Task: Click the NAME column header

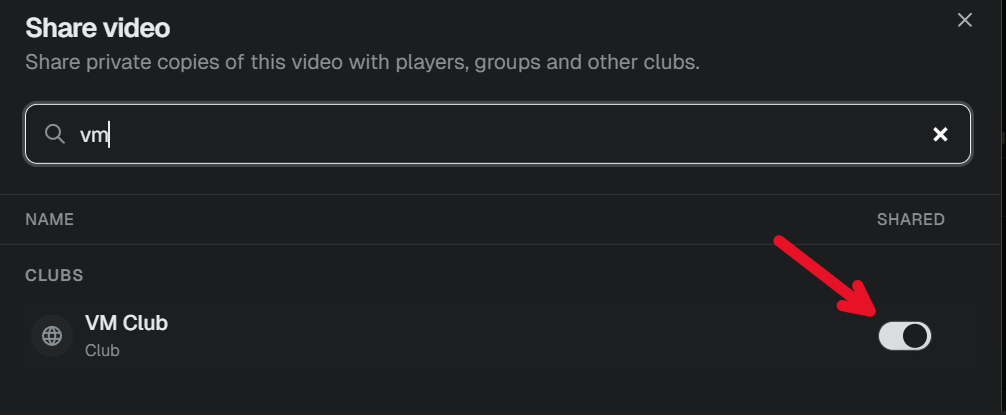Action: point(49,219)
